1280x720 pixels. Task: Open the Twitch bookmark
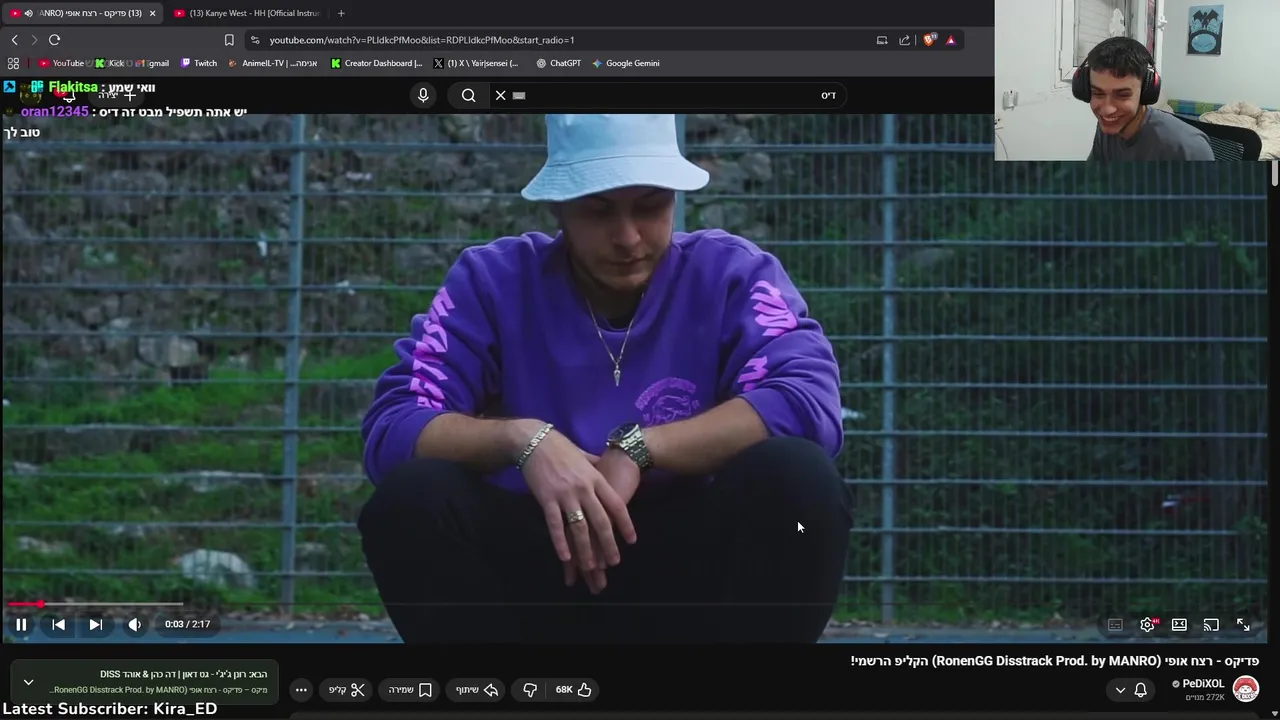(x=199, y=63)
